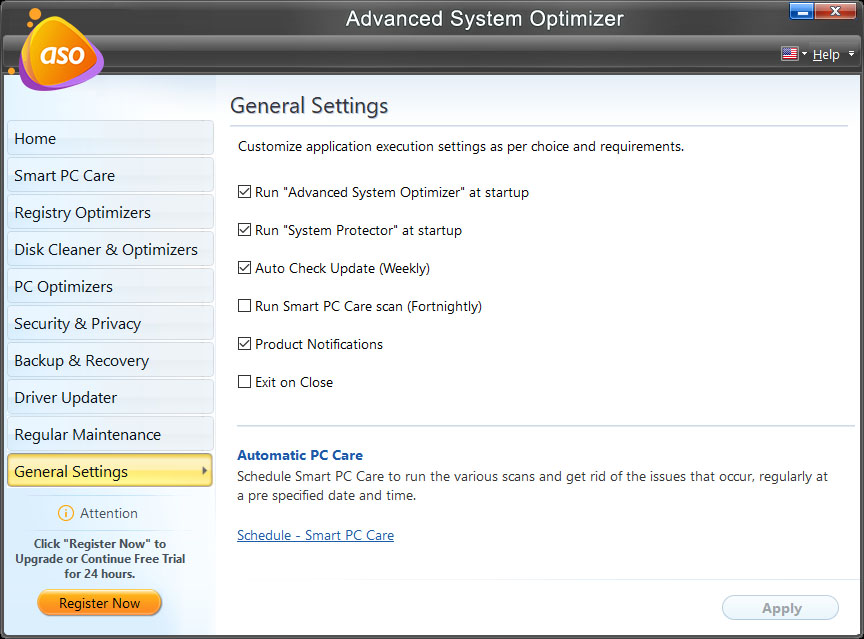Switch to Driver Updater
The width and height of the screenshot is (864, 639).
click(110, 397)
